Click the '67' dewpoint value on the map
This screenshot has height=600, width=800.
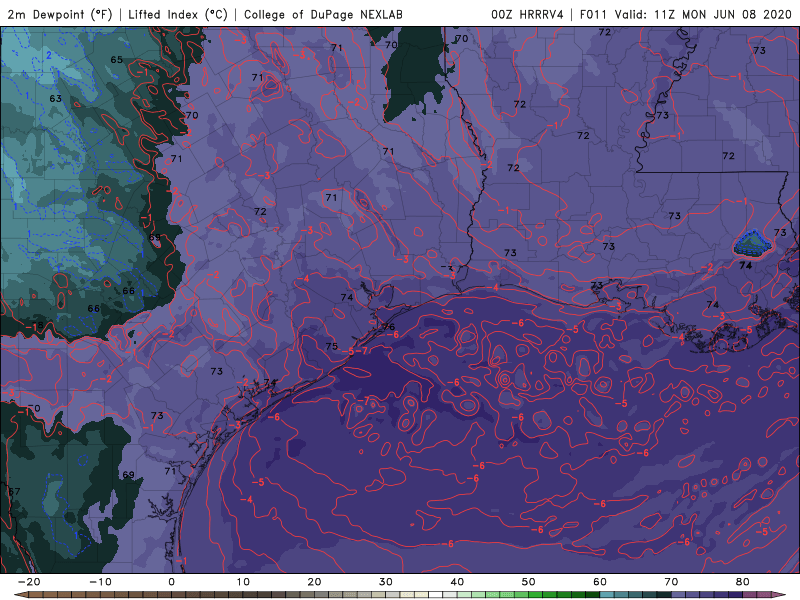[x=14, y=491]
